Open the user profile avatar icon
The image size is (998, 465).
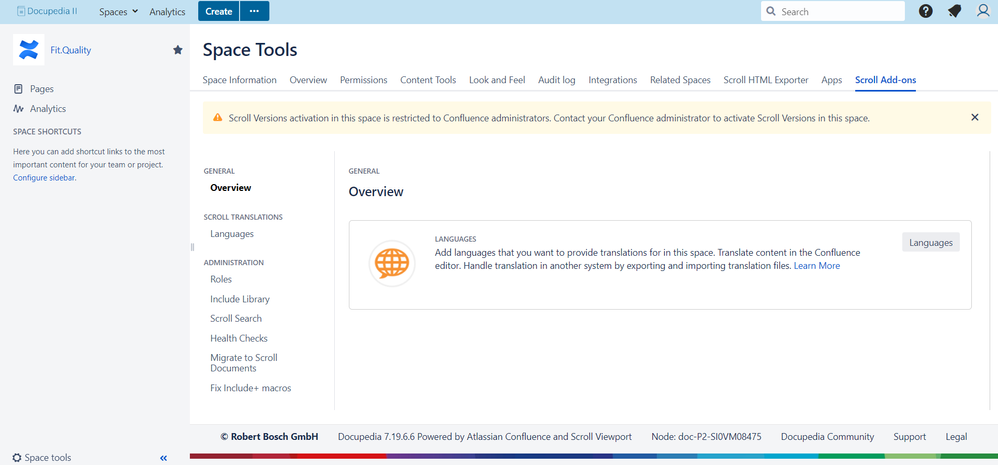point(983,11)
